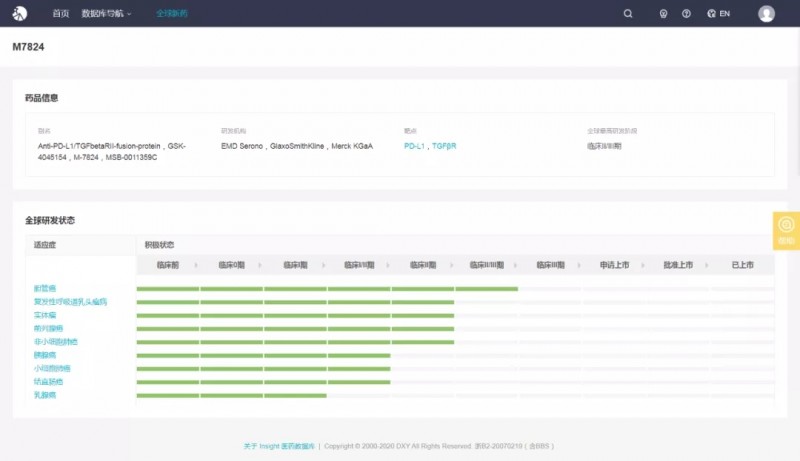Click the yellow floating feedback widget icon
The width and height of the screenshot is (800, 461).
point(786,225)
